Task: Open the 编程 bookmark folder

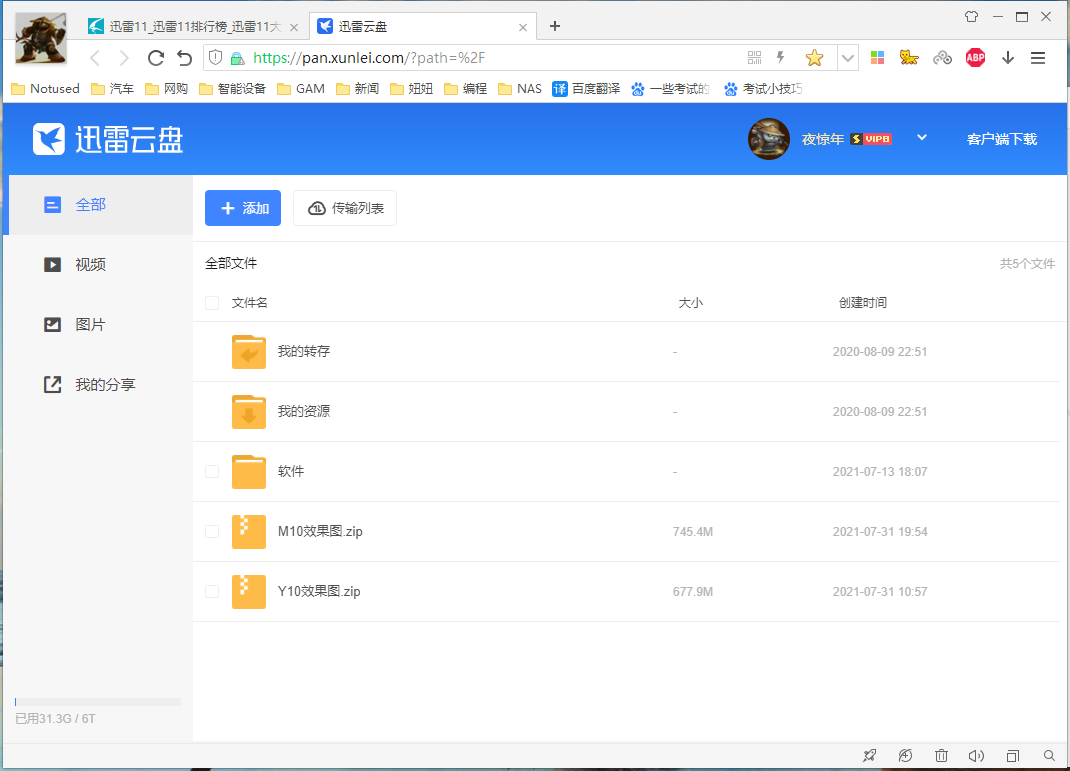Action: pos(465,89)
